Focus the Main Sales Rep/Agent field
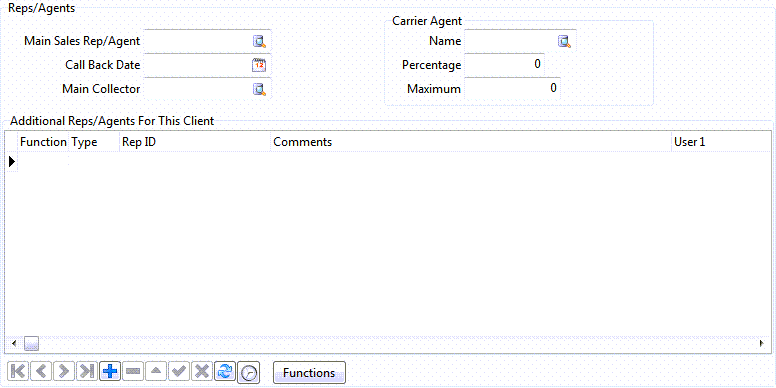776x388 pixels. [207, 42]
